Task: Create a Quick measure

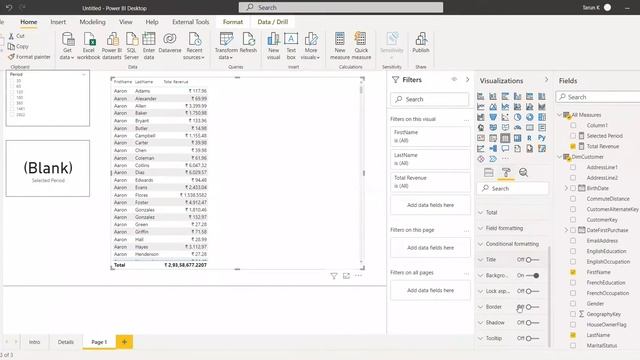Action: [x=361, y=46]
